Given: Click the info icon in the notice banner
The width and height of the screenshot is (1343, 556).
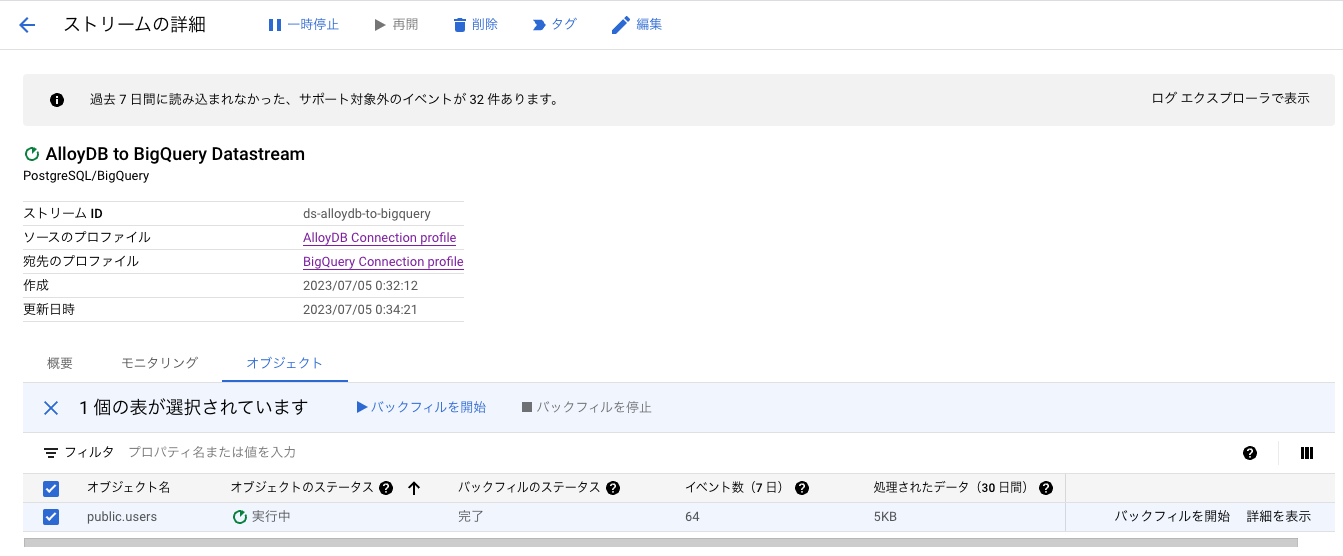Looking at the screenshot, I should 57,100.
